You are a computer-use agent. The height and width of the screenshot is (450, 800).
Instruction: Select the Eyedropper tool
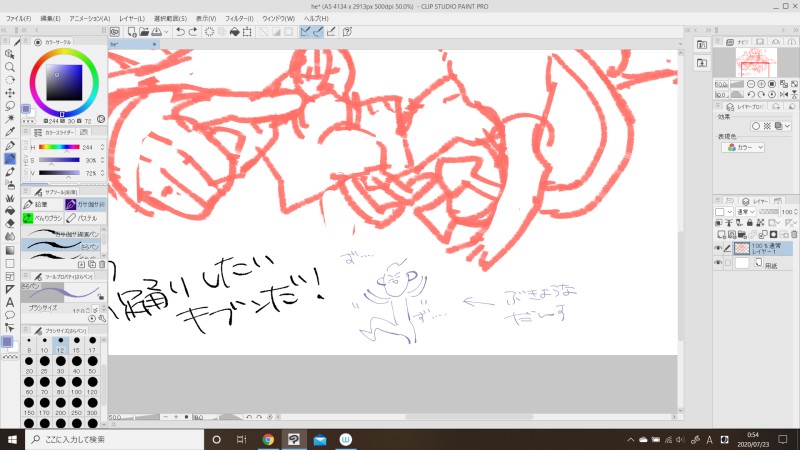pyautogui.click(x=9, y=131)
